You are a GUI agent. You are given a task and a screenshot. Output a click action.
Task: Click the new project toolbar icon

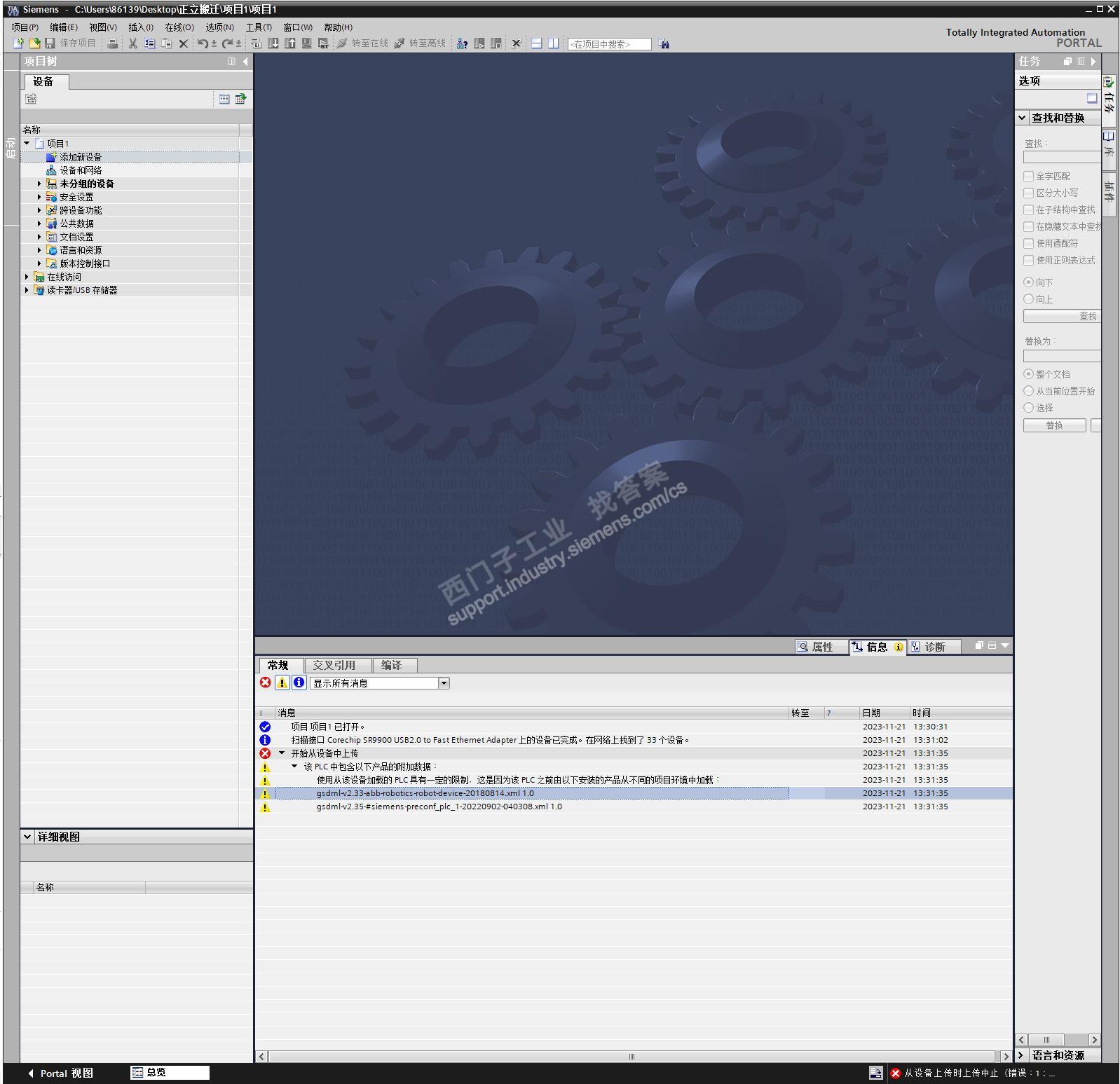coord(19,43)
